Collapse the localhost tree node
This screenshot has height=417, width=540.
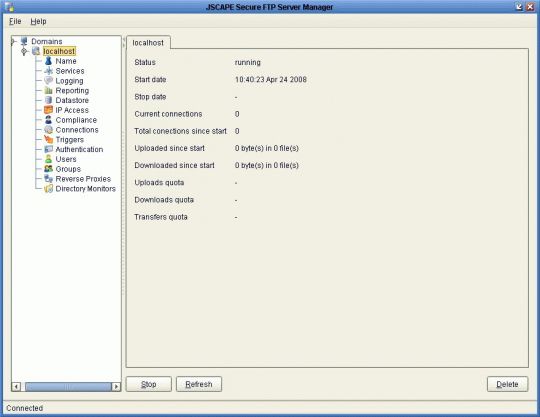(x=24, y=51)
